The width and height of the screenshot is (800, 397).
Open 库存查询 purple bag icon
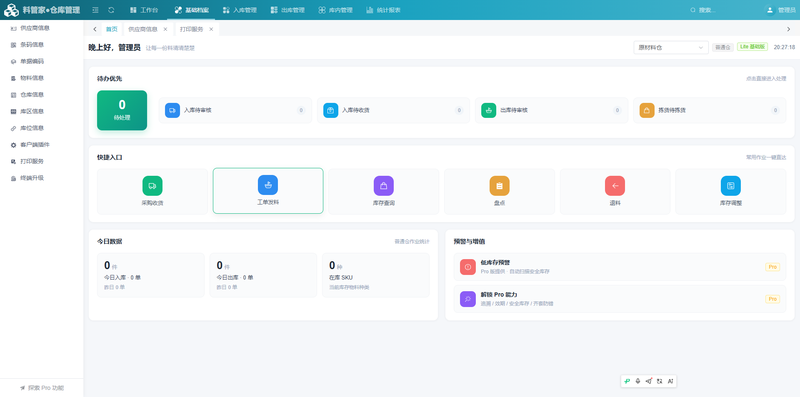384,186
